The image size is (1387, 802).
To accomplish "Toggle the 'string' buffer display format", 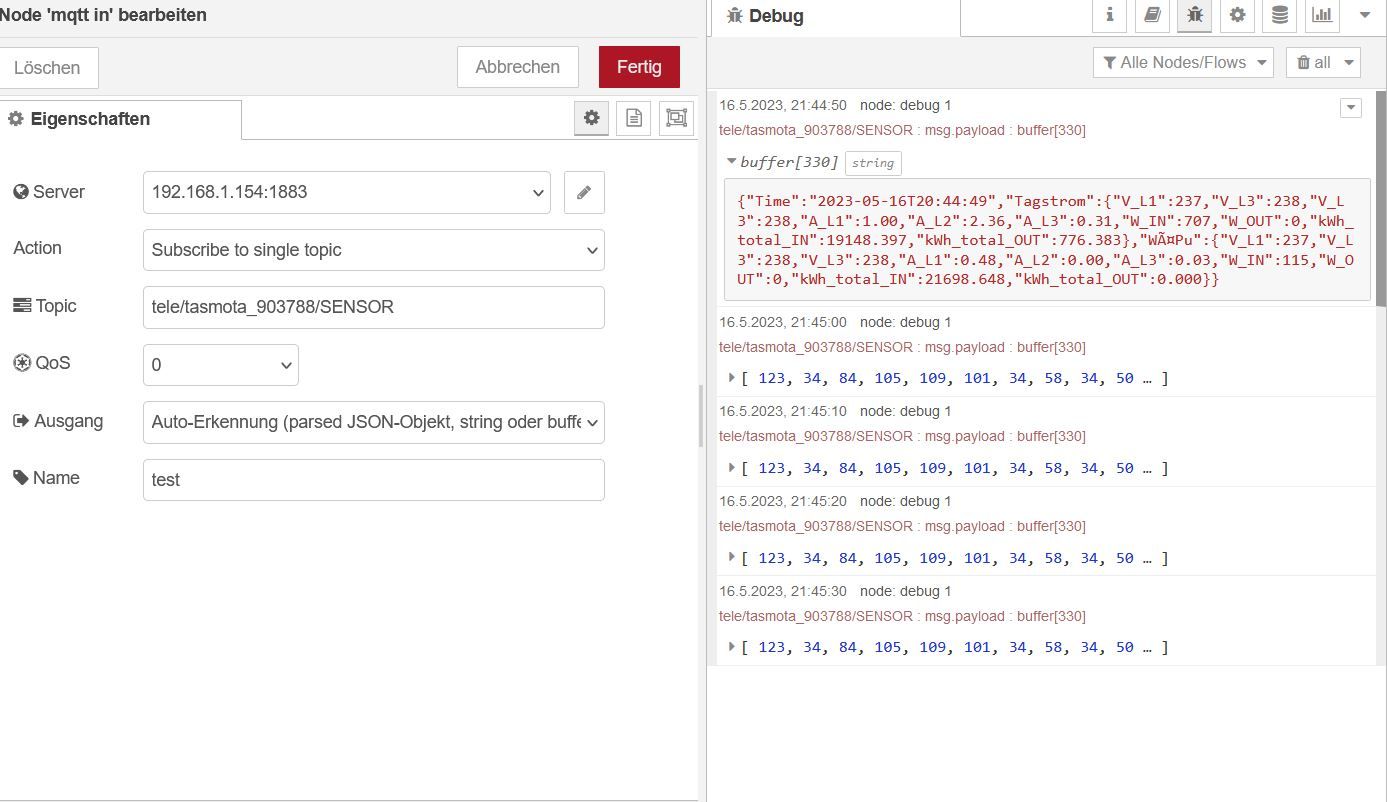I will (873, 163).
